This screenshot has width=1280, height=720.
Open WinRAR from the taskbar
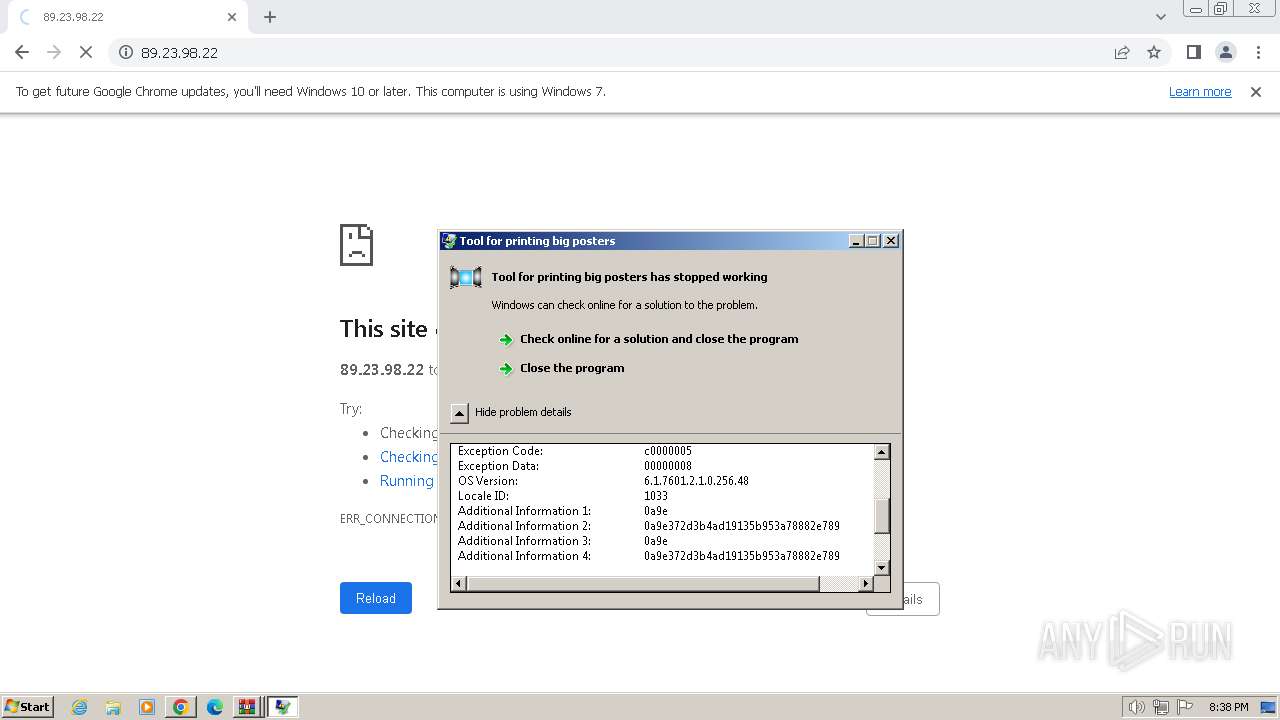246,707
